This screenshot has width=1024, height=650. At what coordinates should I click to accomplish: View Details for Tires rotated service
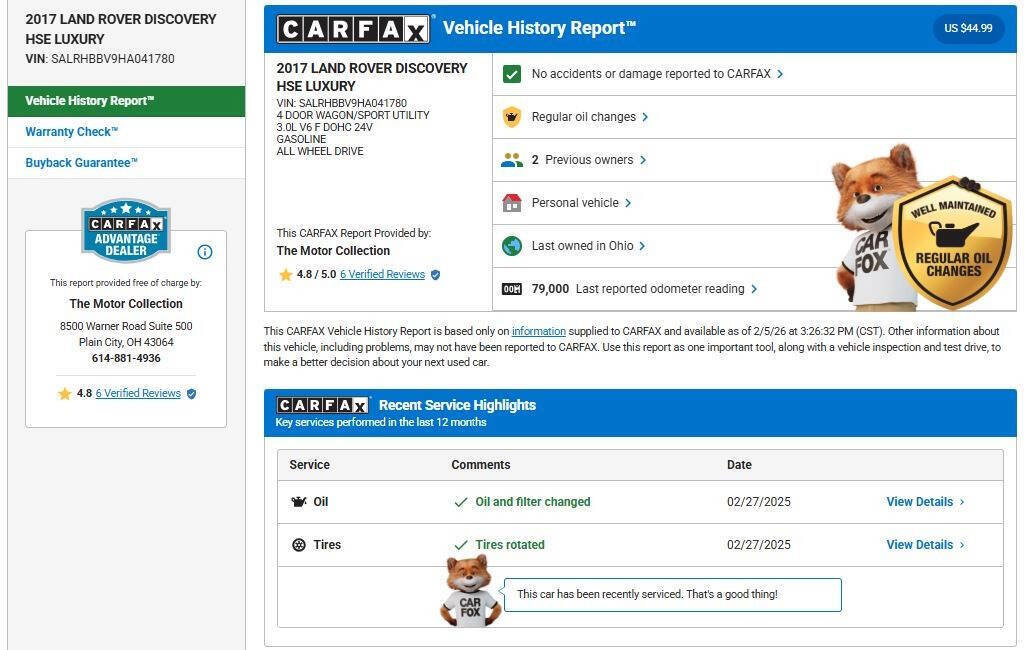point(925,545)
